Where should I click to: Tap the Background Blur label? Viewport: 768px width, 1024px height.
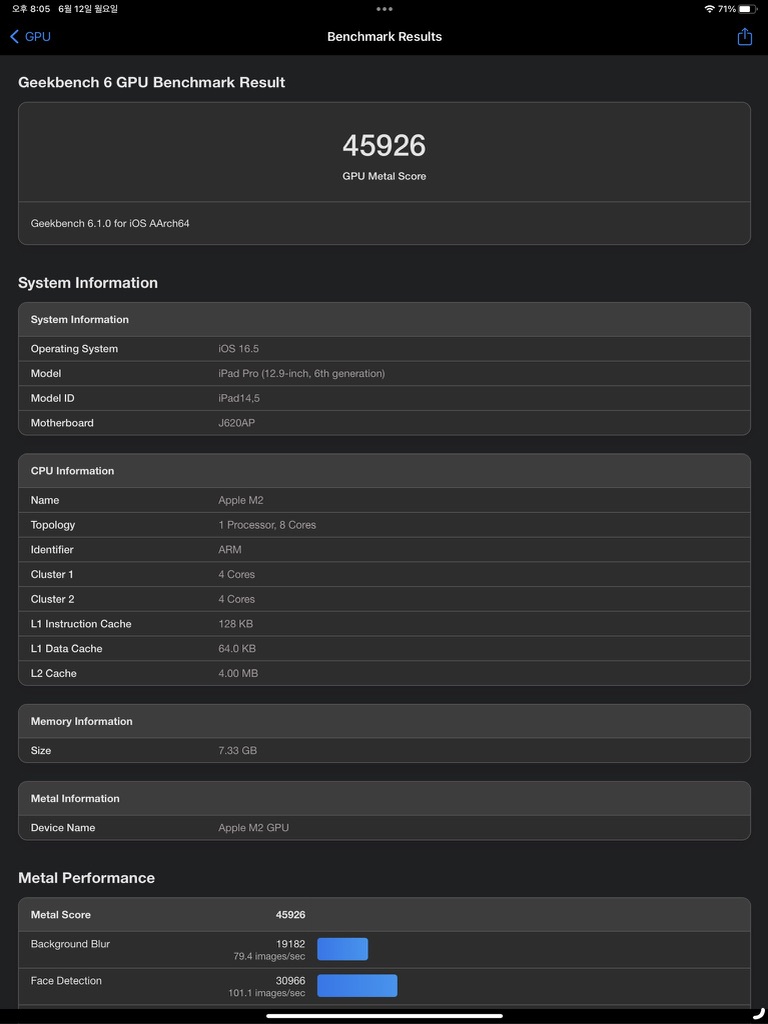(x=71, y=944)
